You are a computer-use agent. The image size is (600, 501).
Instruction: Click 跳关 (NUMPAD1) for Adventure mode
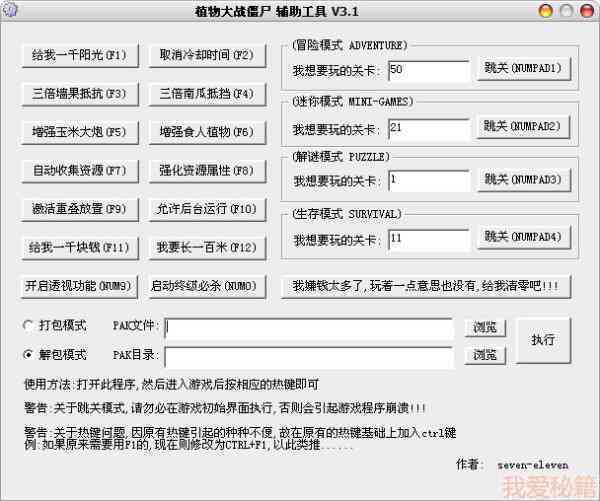pyautogui.click(x=524, y=69)
